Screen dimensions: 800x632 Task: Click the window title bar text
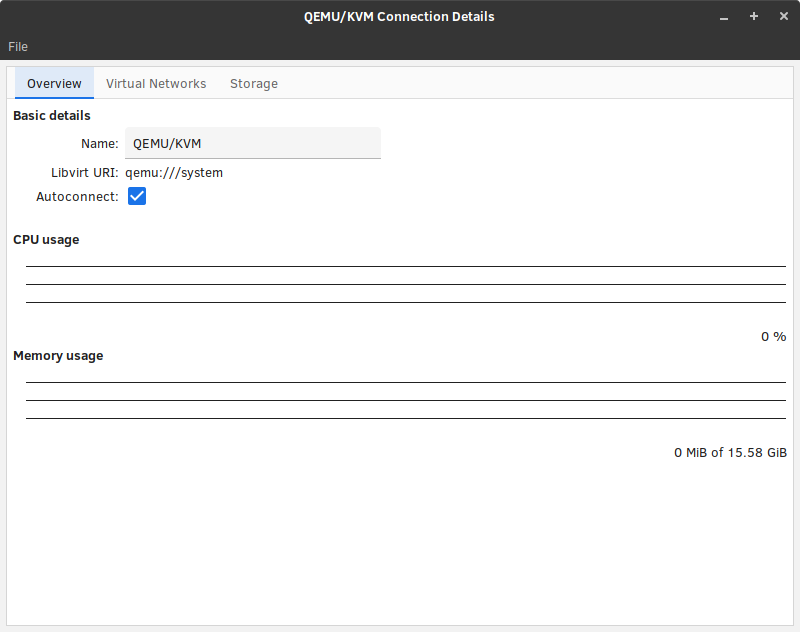(x=399, y=16)
